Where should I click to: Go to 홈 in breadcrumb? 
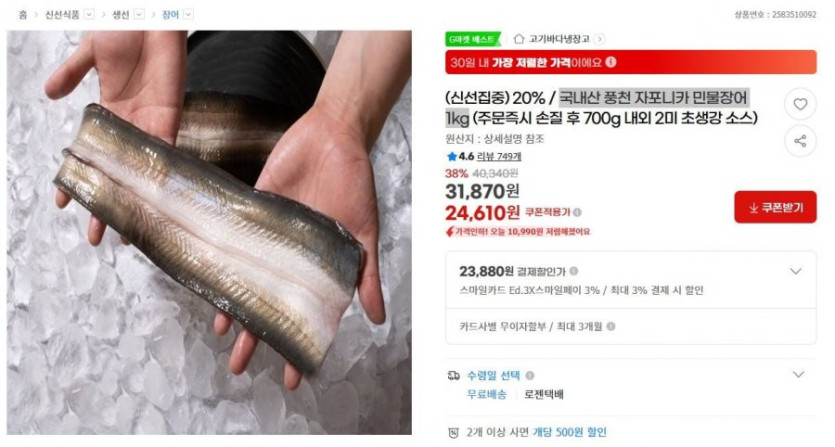[23, 15]
